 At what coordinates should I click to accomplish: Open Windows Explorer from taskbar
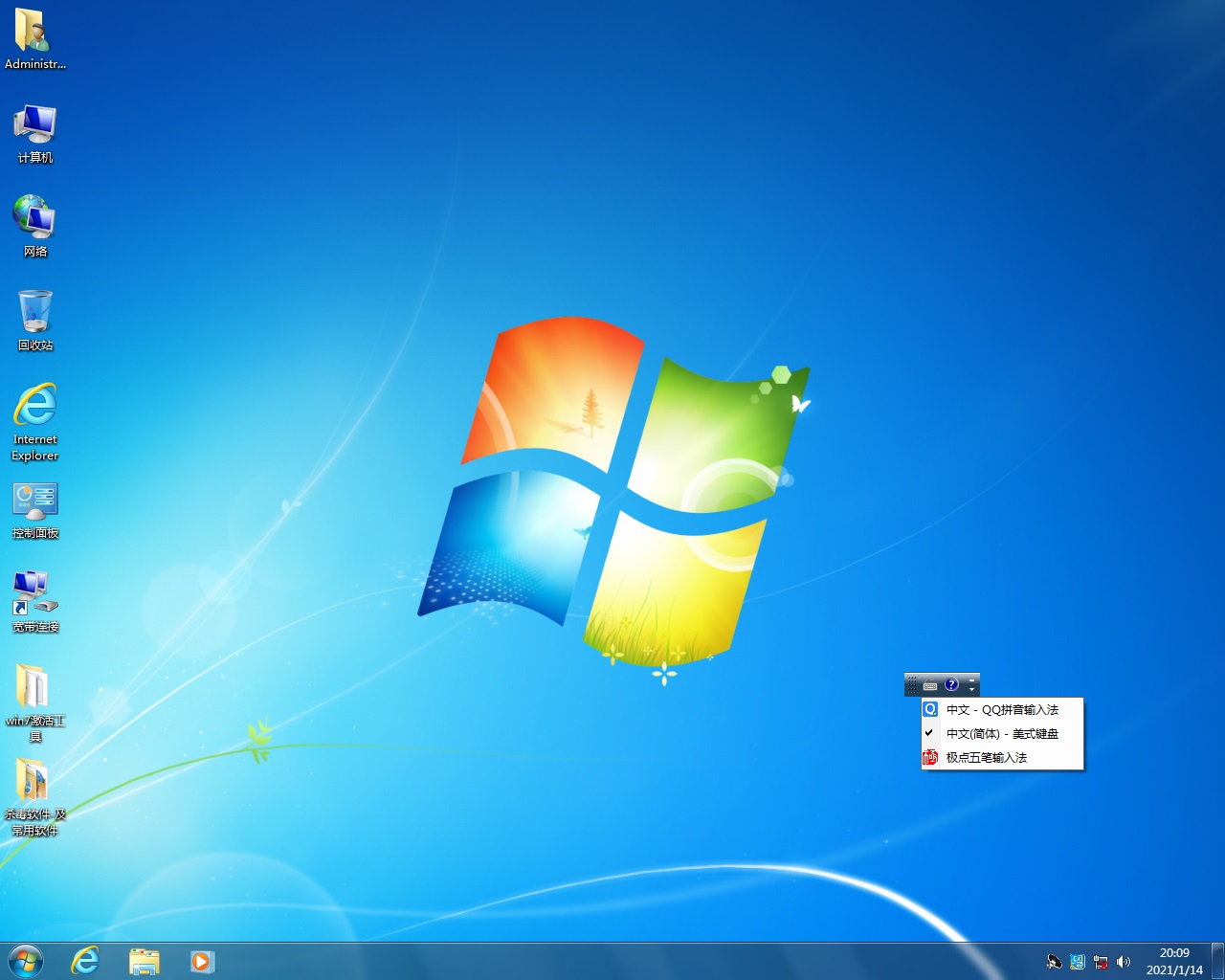coord(145,961)
